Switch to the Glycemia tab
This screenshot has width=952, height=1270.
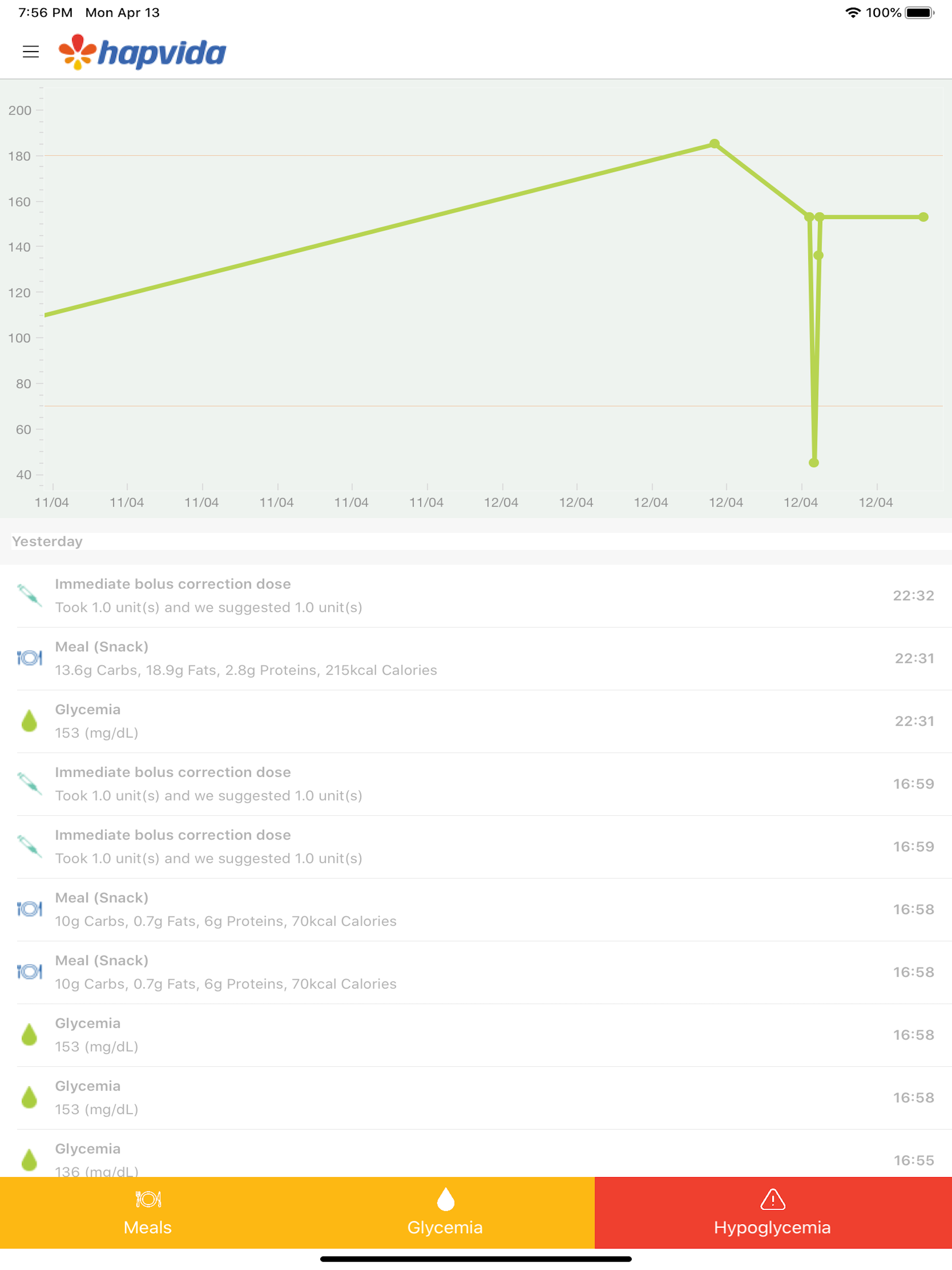pos(446,1212)
